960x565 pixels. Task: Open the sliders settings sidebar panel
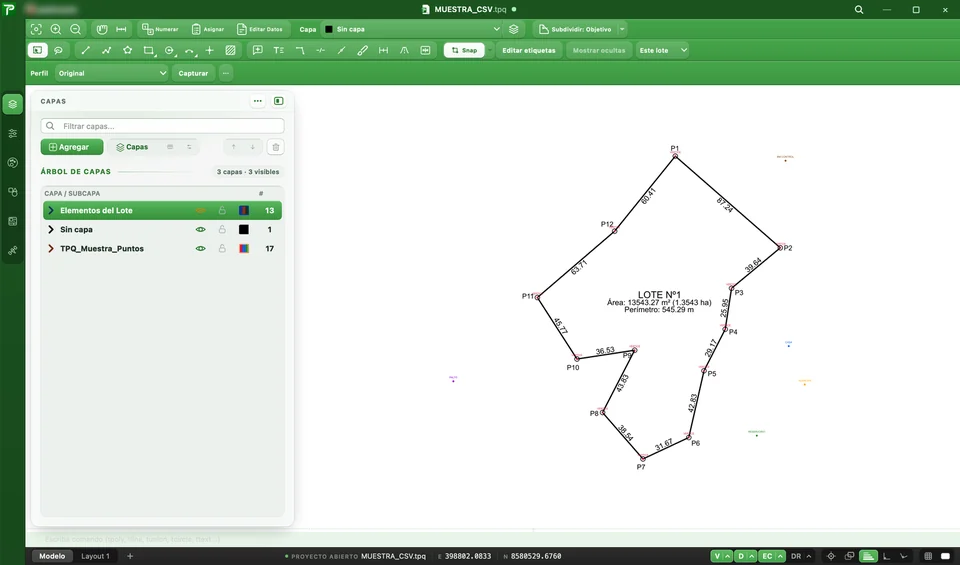[13, 133]
